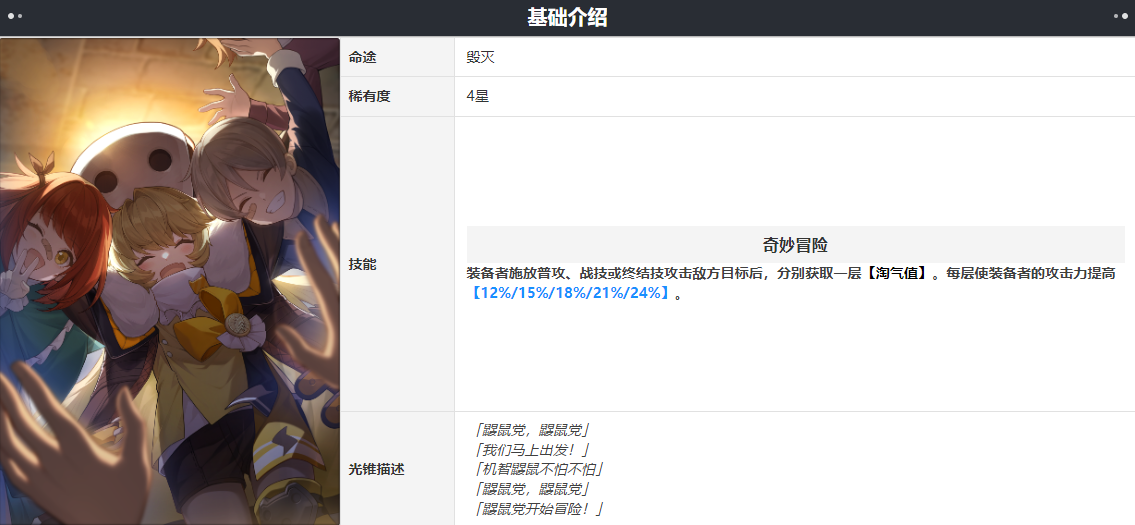Open the light cone artwork image
Image resolution: width=1135 pixels, height=525 pixels.
[170, 281]
